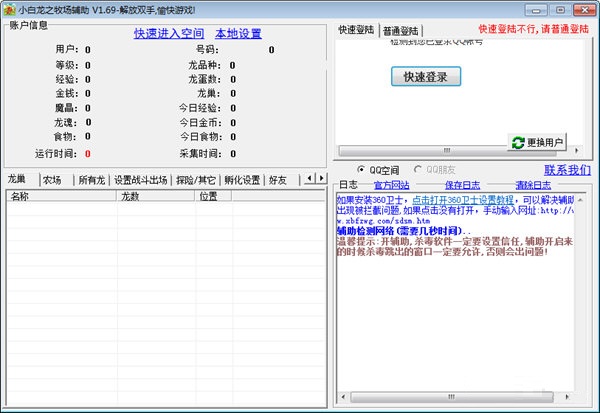600x413 pixels.
Task: Open the 孵化设置 tab
Action: pos(242,180)
